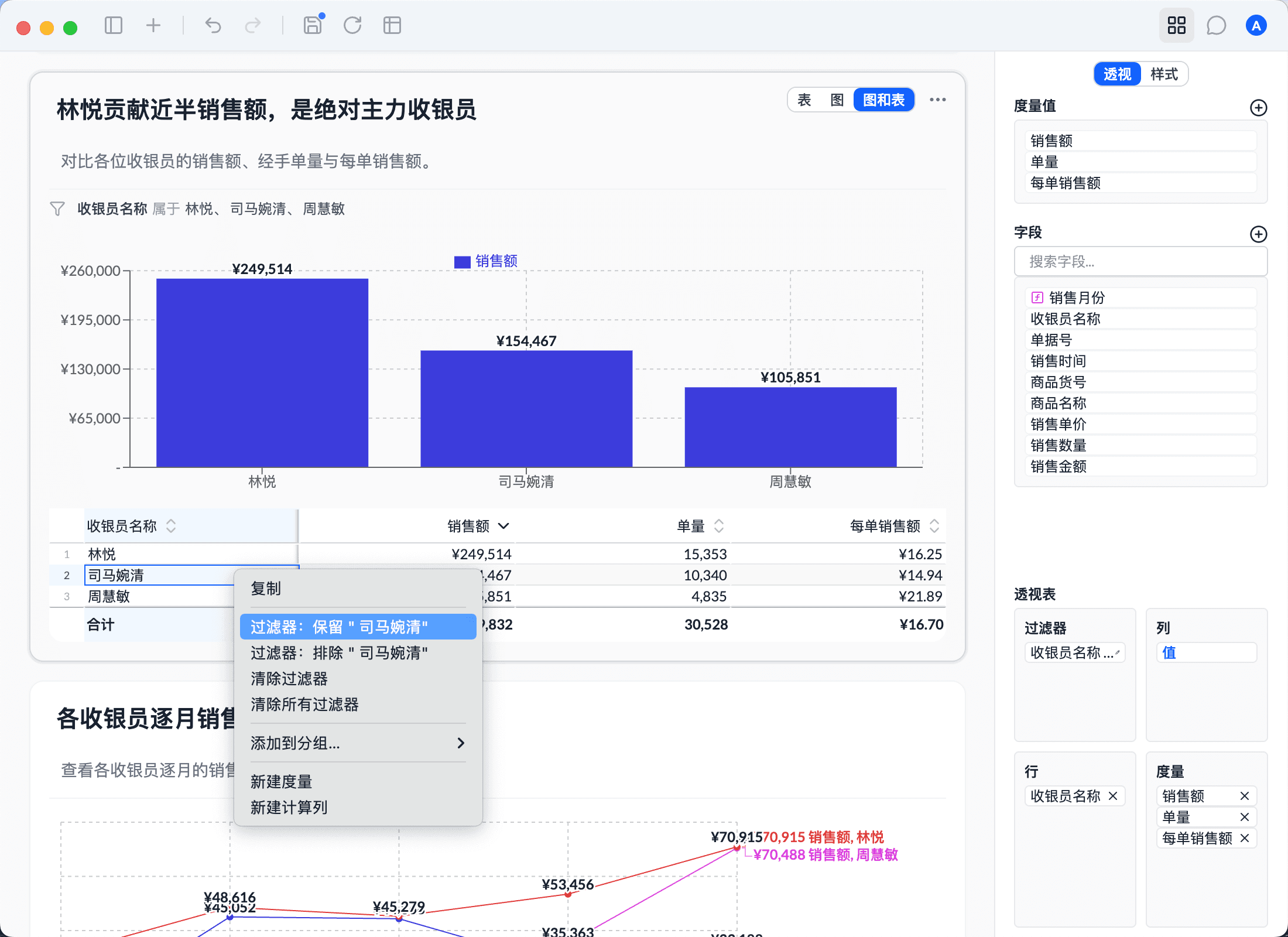Screen dimensions: 1288x937
Task: Toggle the 销售额 legend entry
Action: 486,261
